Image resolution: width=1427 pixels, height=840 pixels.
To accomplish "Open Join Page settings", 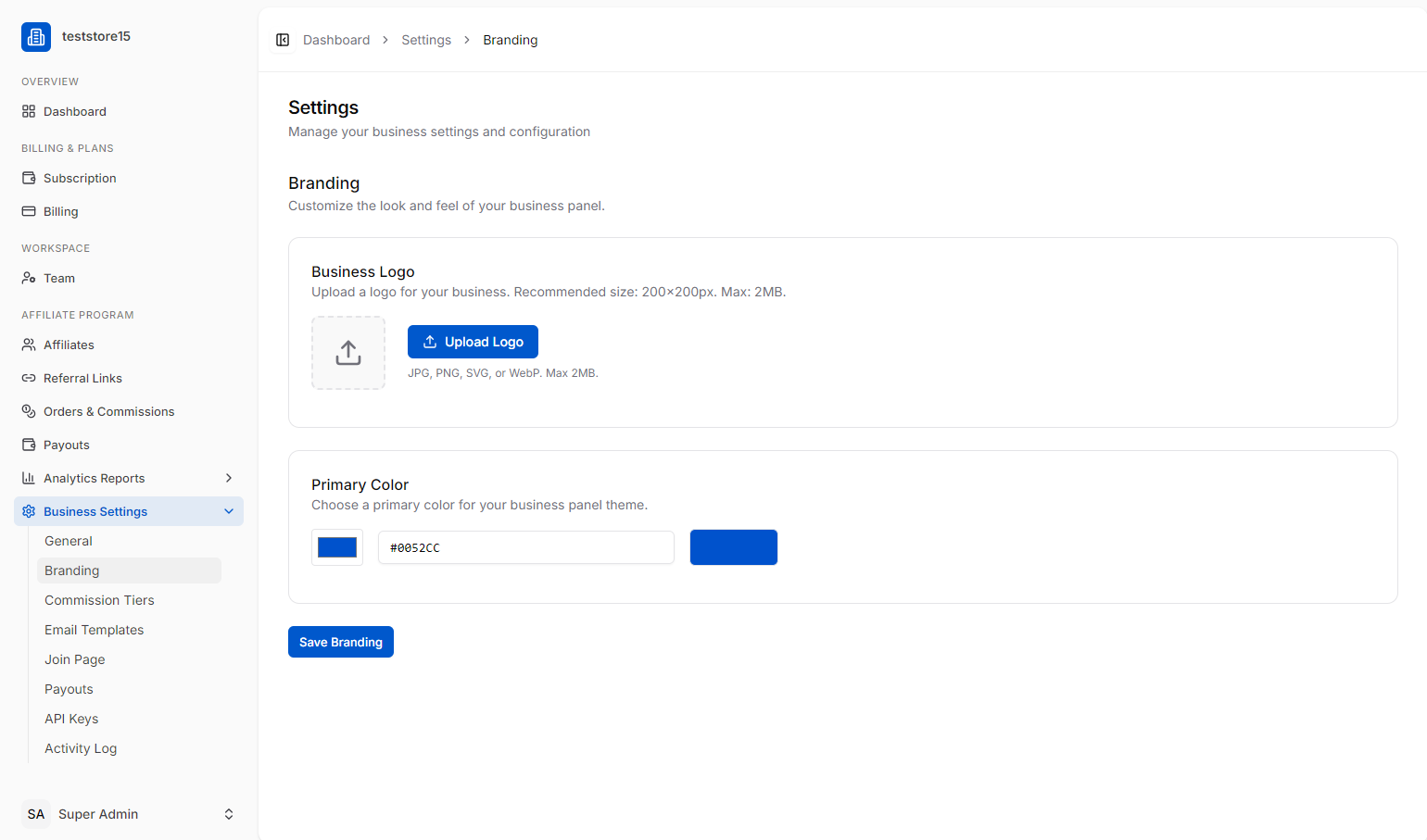I will click(129, 659).
